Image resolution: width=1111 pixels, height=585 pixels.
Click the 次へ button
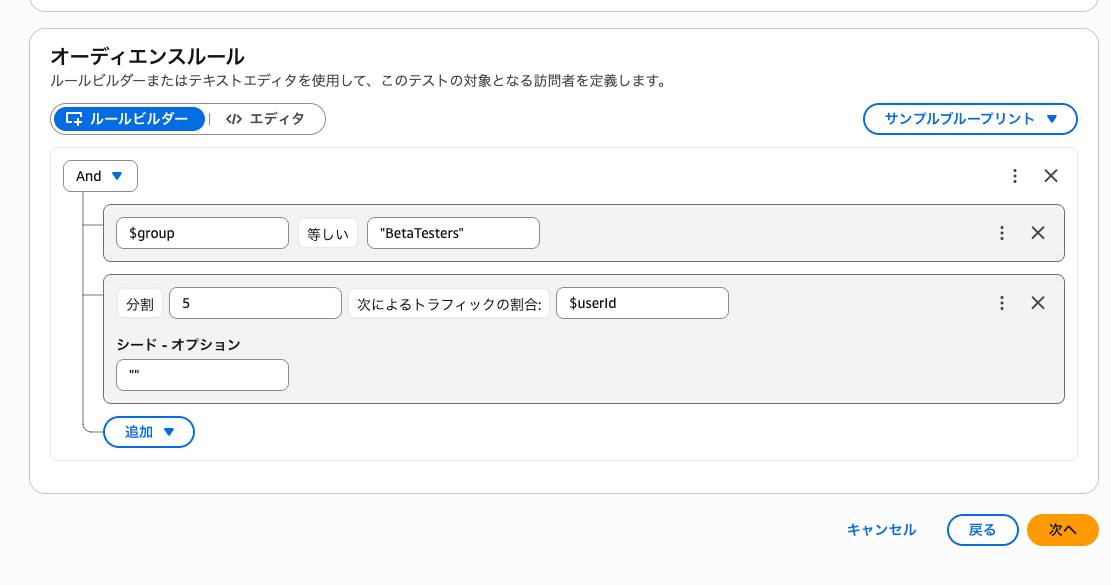coord(1063,530)
